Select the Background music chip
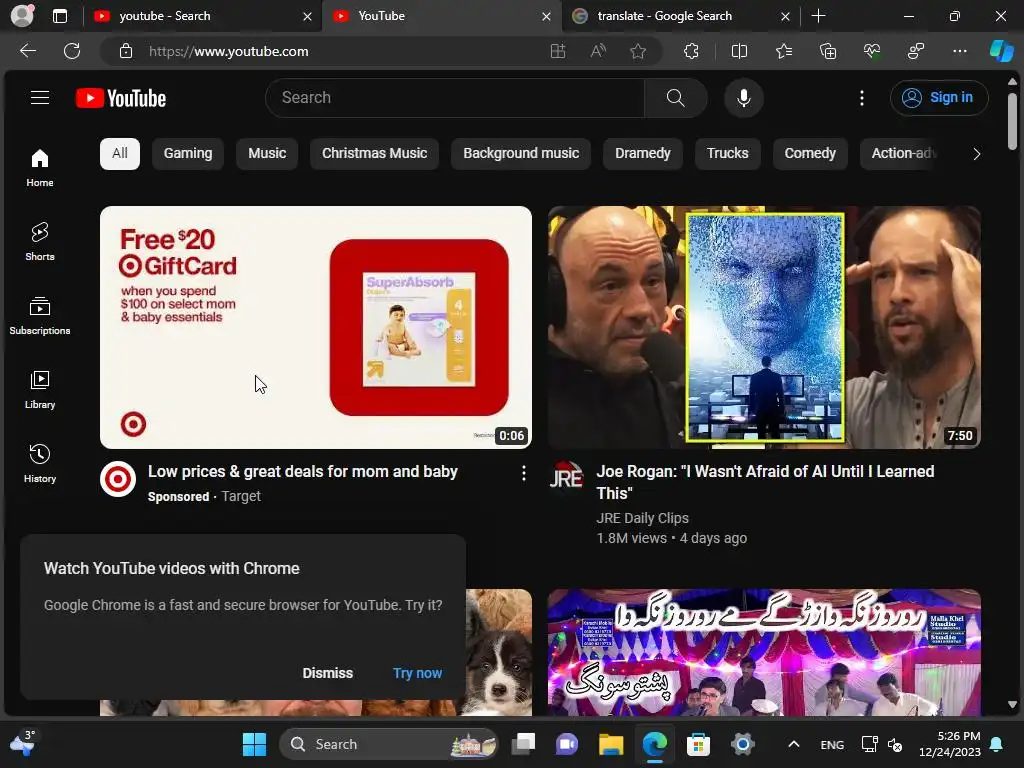The height and width of the screenshot is (768, 1024). click(520, 153)
